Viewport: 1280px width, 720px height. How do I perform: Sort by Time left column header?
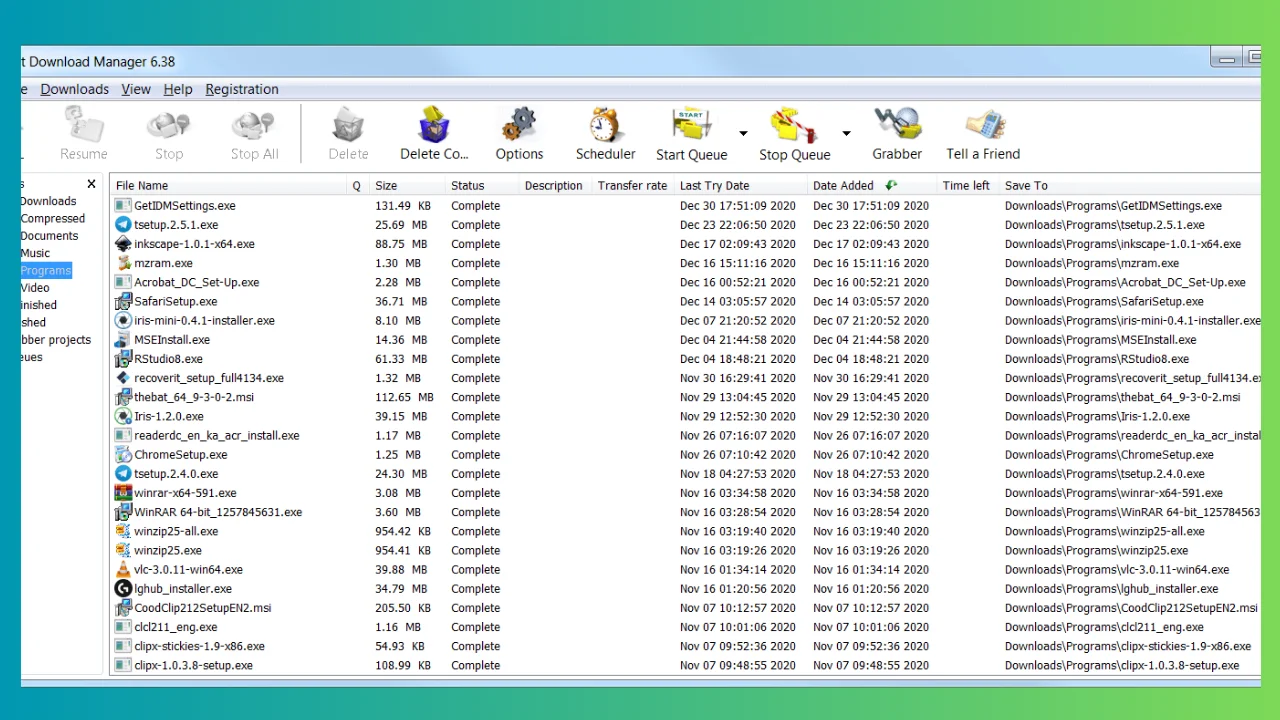click(968, 185)
